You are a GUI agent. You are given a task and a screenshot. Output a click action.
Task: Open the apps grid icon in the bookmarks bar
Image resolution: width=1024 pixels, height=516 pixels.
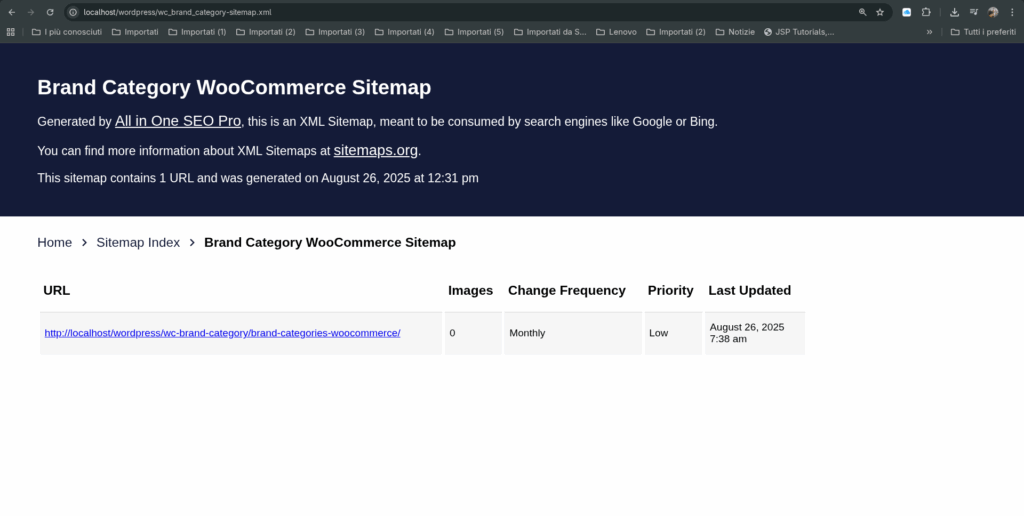(x=10, y=31)
